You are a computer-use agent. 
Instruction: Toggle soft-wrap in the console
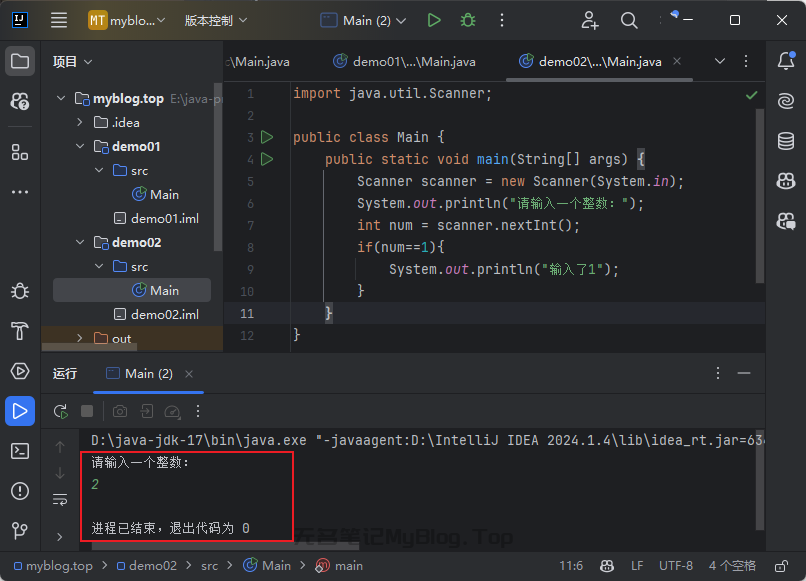[x=60, y=499]
